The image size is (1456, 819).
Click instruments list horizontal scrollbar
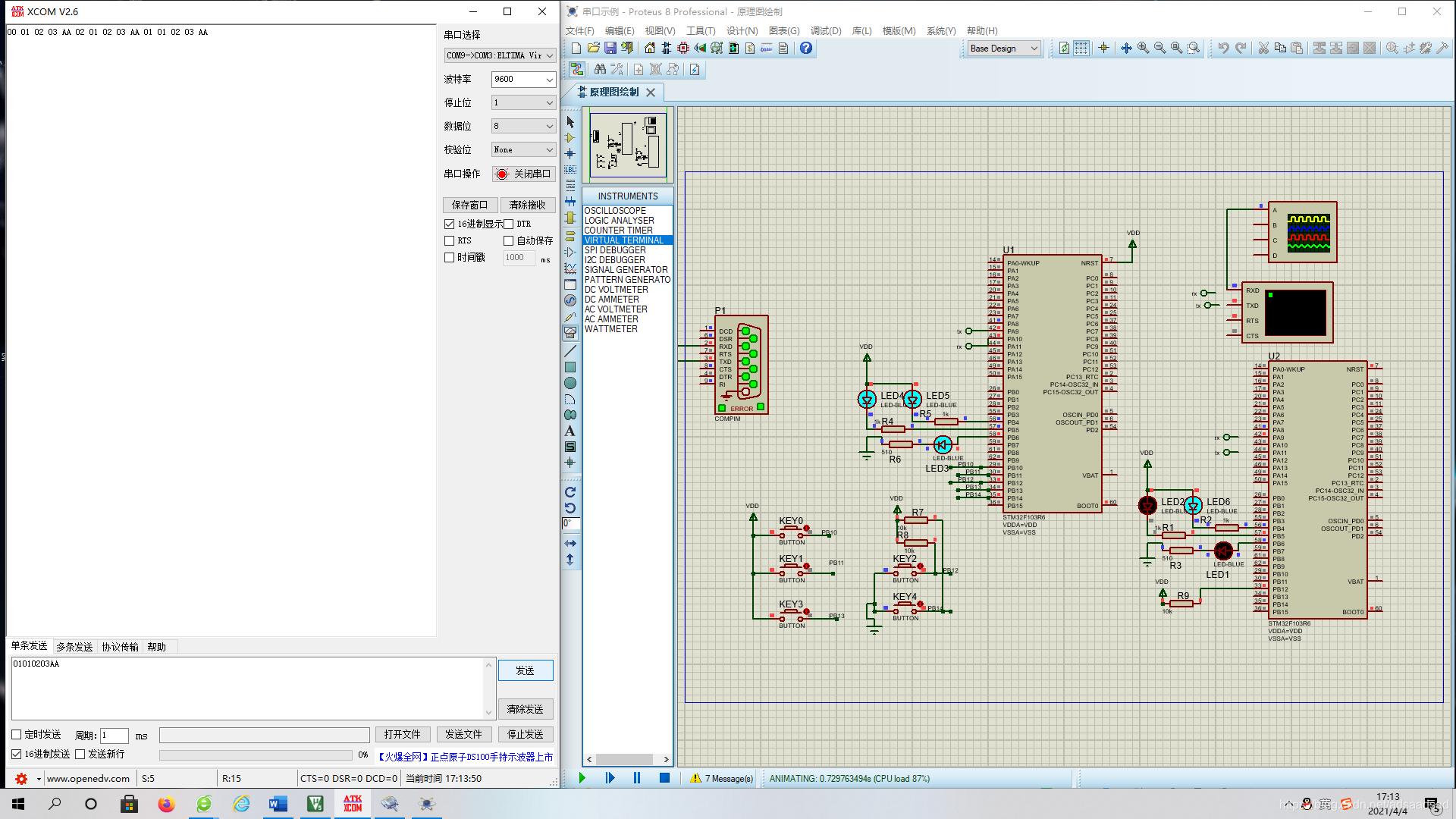(x=628, y=759)
